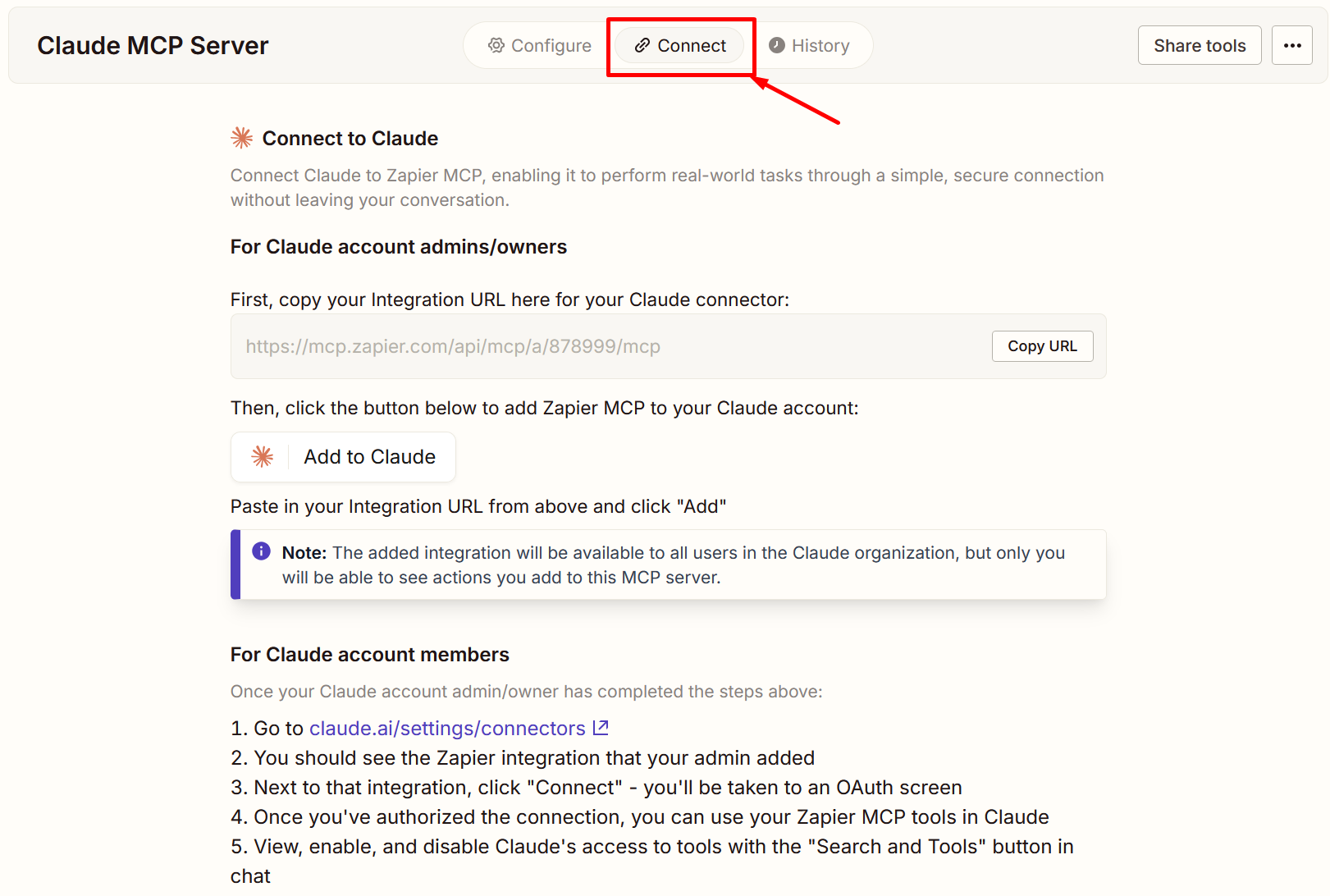Click the Add to Claude button
This screenshot has height=896, width=1330.
point(343,457)
